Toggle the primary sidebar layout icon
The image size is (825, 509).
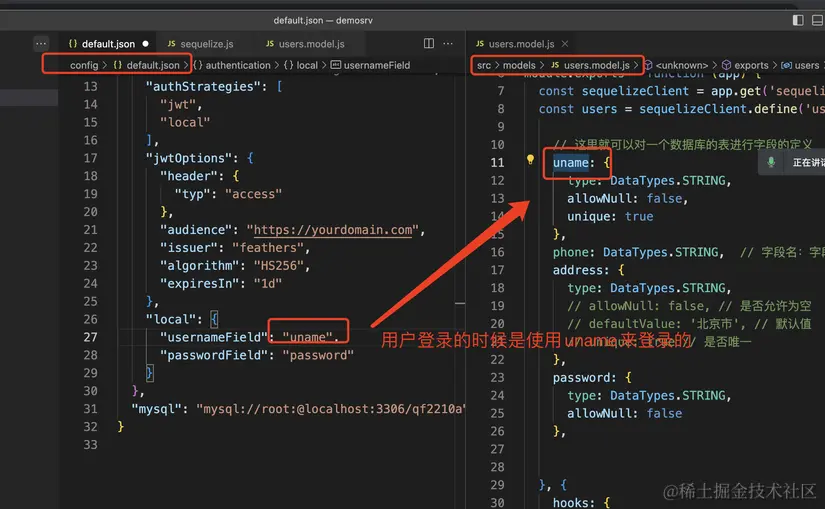pos(798,20)
